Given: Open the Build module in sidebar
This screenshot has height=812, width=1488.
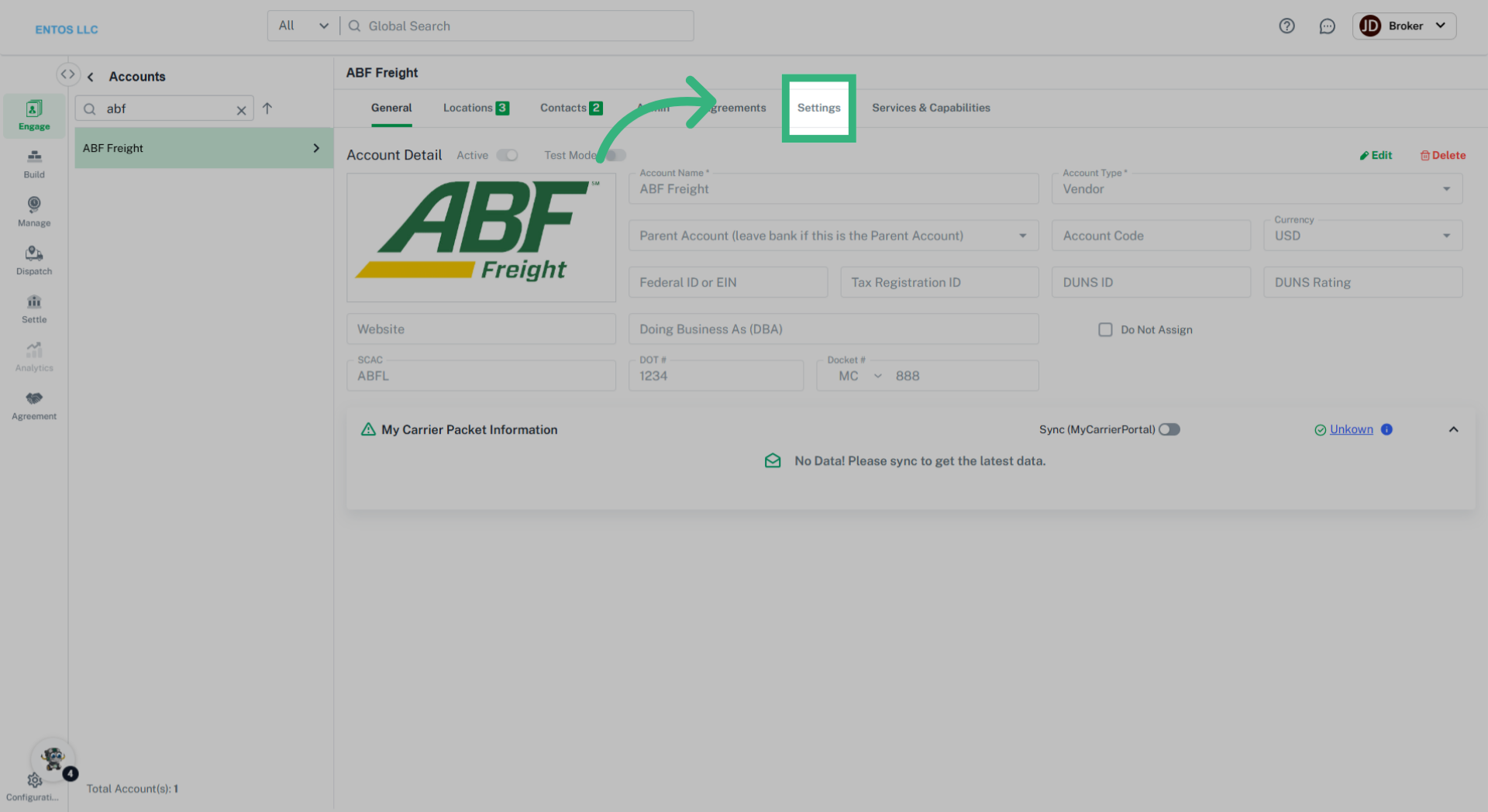Looking at the screenshot, I should point(34,164).
